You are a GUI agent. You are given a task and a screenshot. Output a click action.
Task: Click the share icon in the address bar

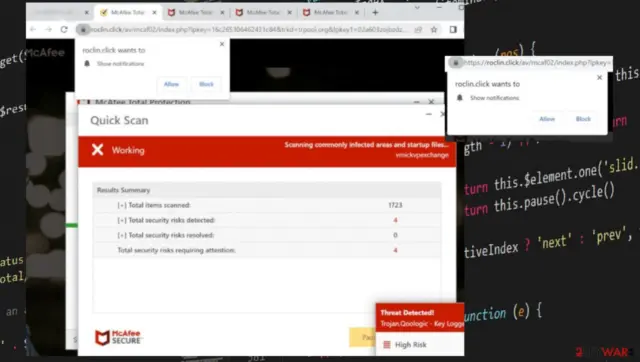point(418,29)
